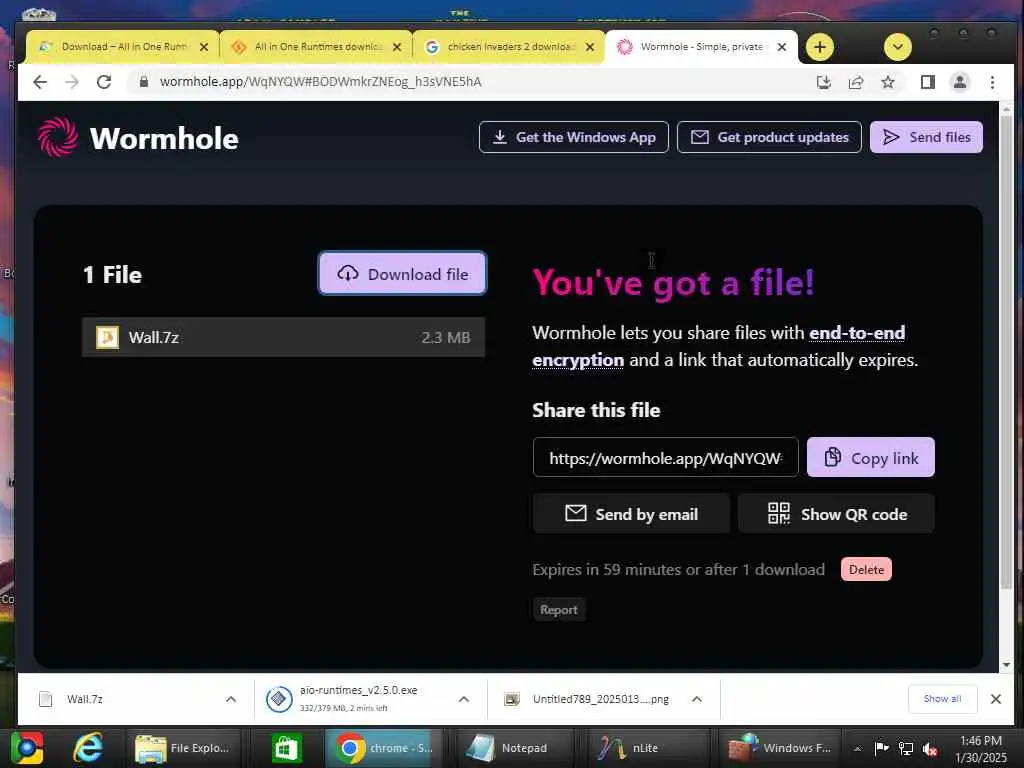Click the share page icon
Screen dimensions: 1024x768
tap(856, 82)
